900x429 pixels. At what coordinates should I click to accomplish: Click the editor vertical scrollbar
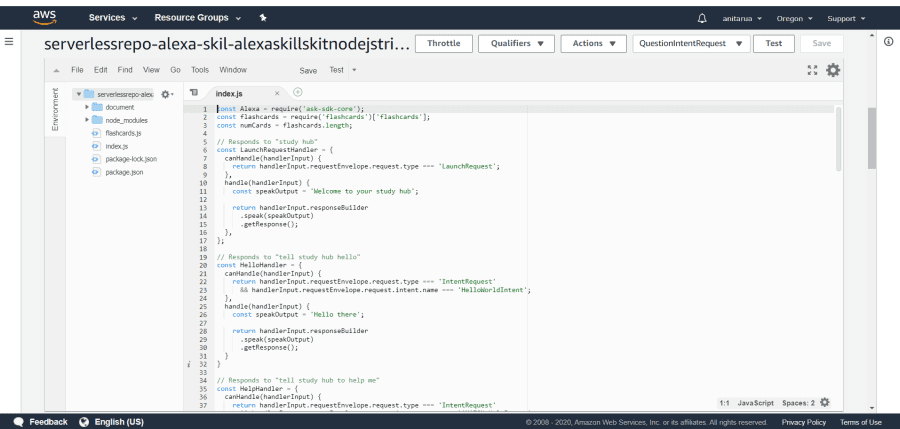pyautogui.click(x=837, y=139)
